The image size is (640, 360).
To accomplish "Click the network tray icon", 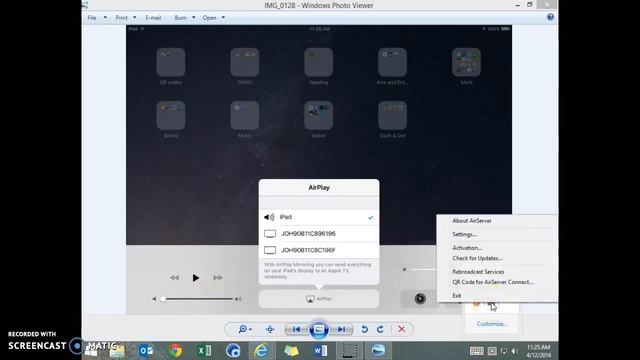I will 504,351.
